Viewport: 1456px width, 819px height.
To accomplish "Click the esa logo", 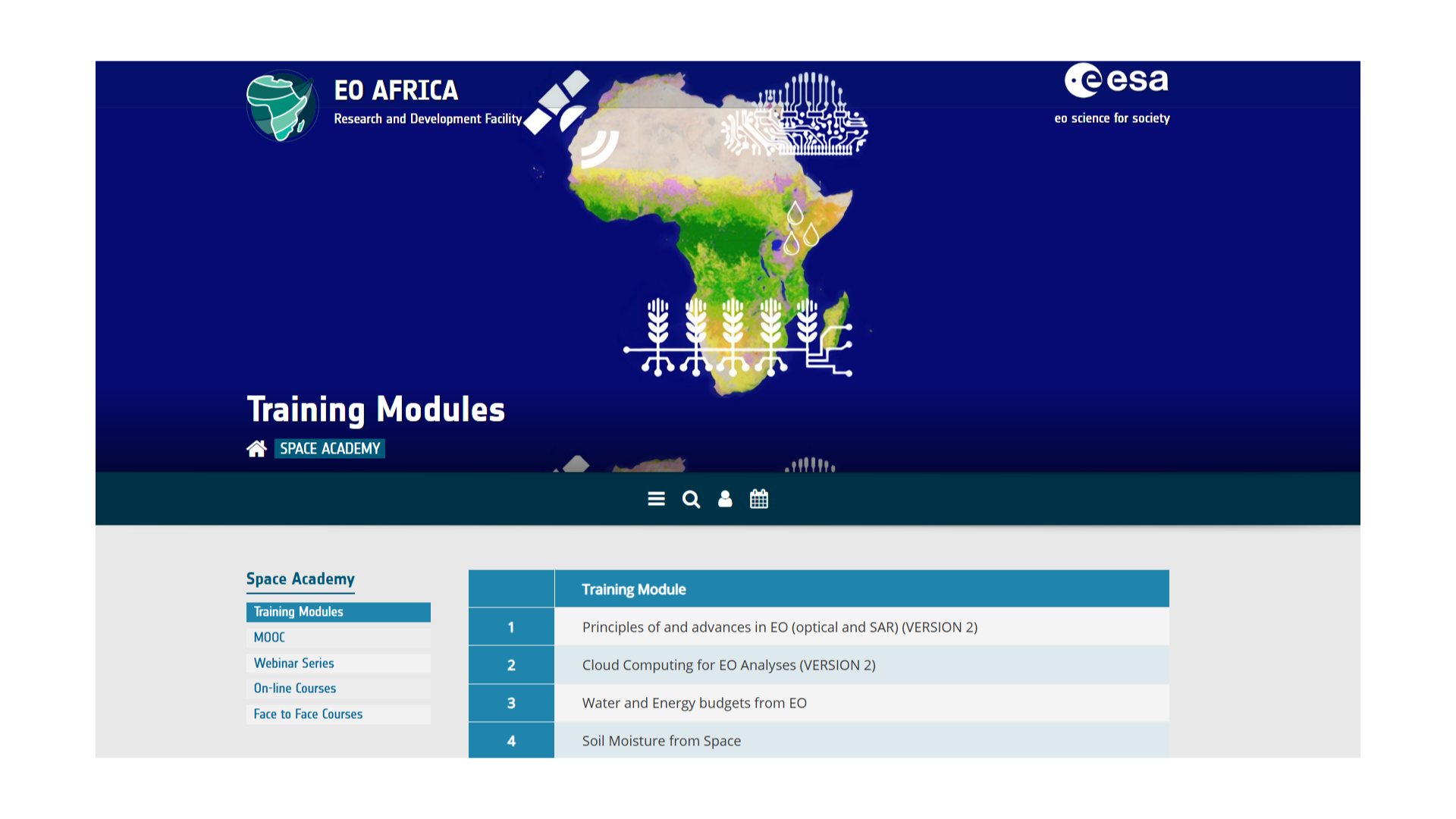I will click(1115, 81).
